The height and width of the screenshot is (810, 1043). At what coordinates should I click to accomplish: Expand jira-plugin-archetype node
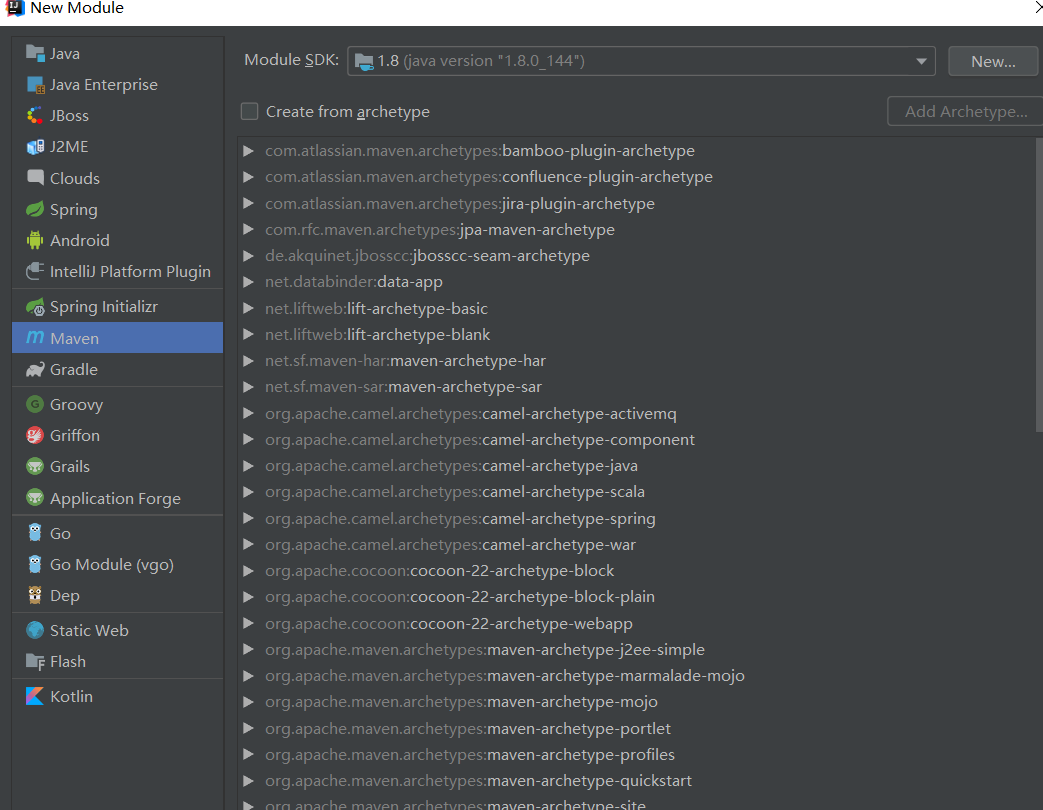[248, 203]
